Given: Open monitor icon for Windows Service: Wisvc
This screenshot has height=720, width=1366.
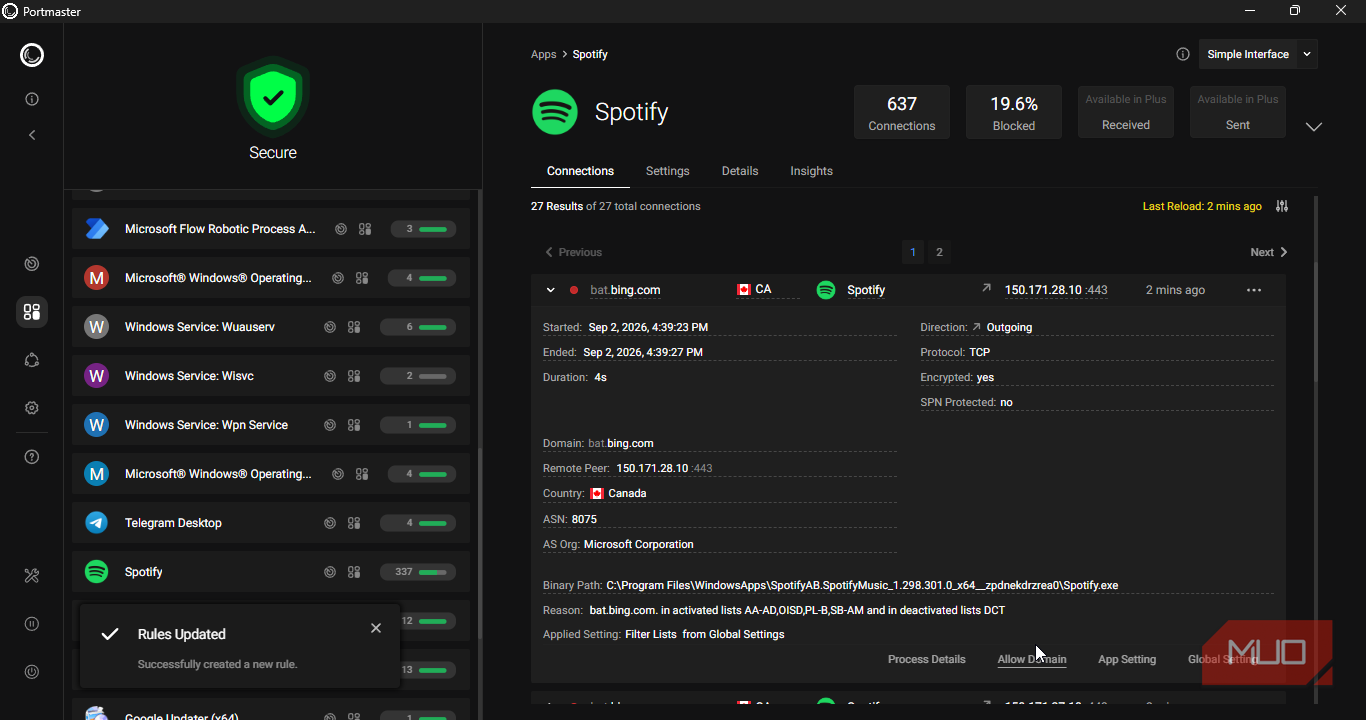Looking at the screenshot, I should (330, 376).
